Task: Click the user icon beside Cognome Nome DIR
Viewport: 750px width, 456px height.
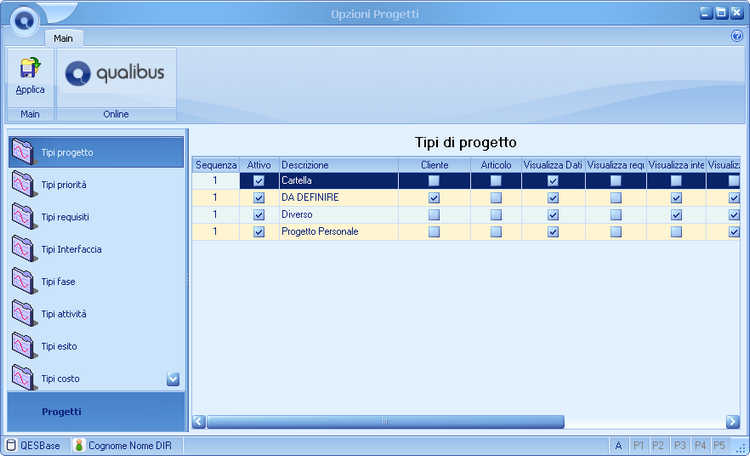Action: coord(79,445)
